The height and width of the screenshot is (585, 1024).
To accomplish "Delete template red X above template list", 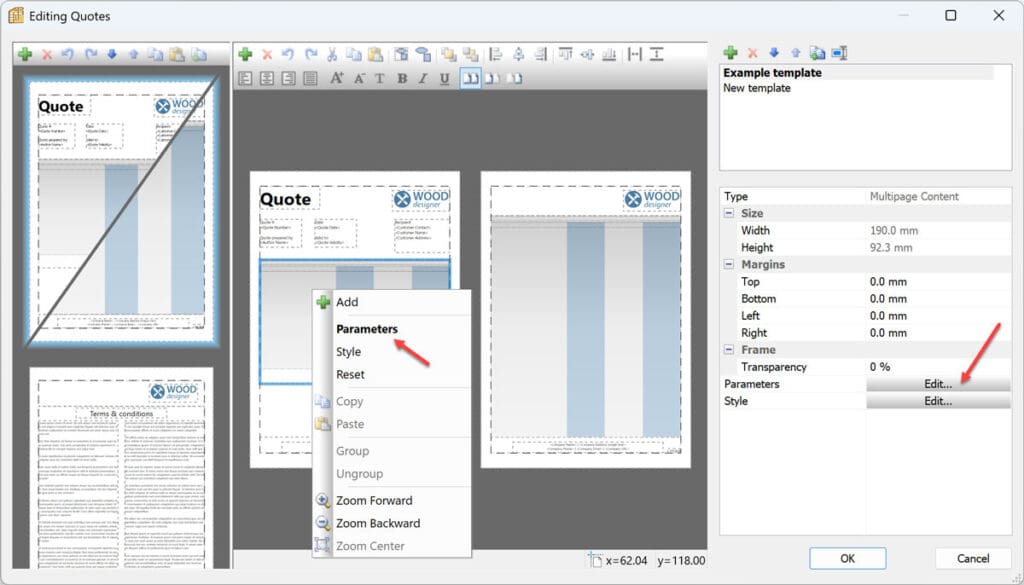I will click(752, 52).
